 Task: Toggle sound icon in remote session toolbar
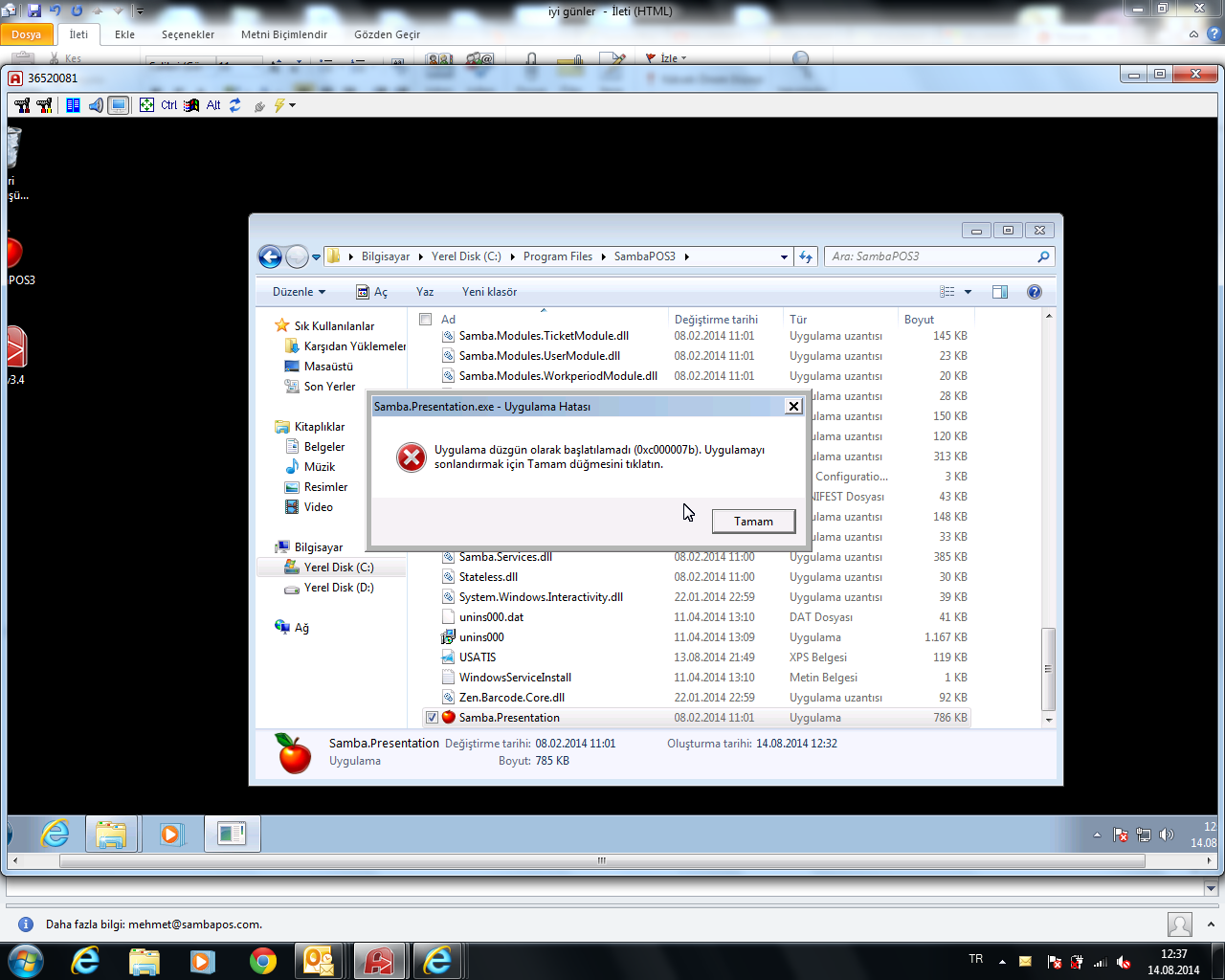(96, 105)
